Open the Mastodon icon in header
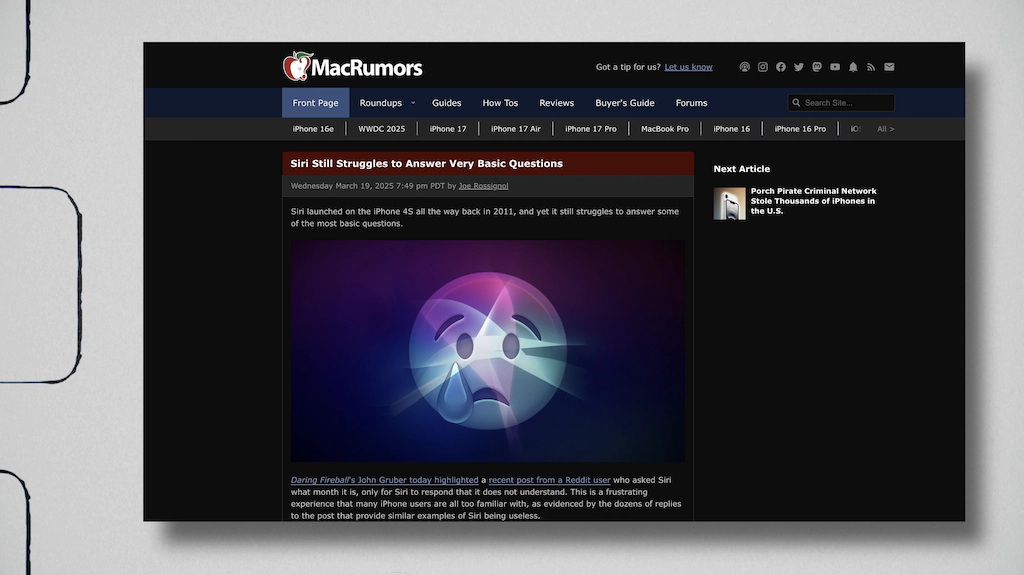The height and width of the screenshot is (575, 1024). pyautogui.click(x=817, y=67)
